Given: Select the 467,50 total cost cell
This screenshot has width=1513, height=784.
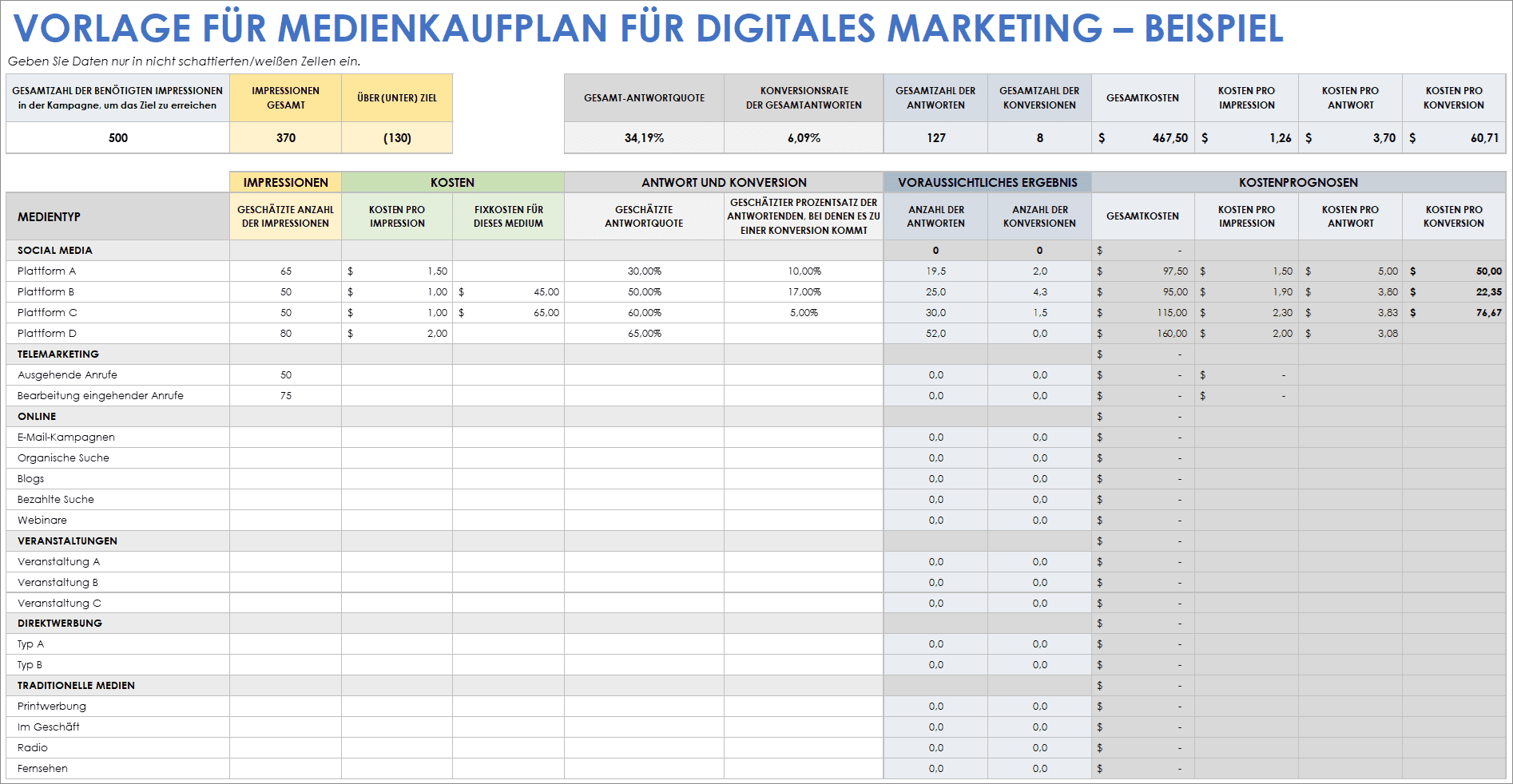Looking at the screenshot, I should pyautogui.click(x=1143, y=137).
